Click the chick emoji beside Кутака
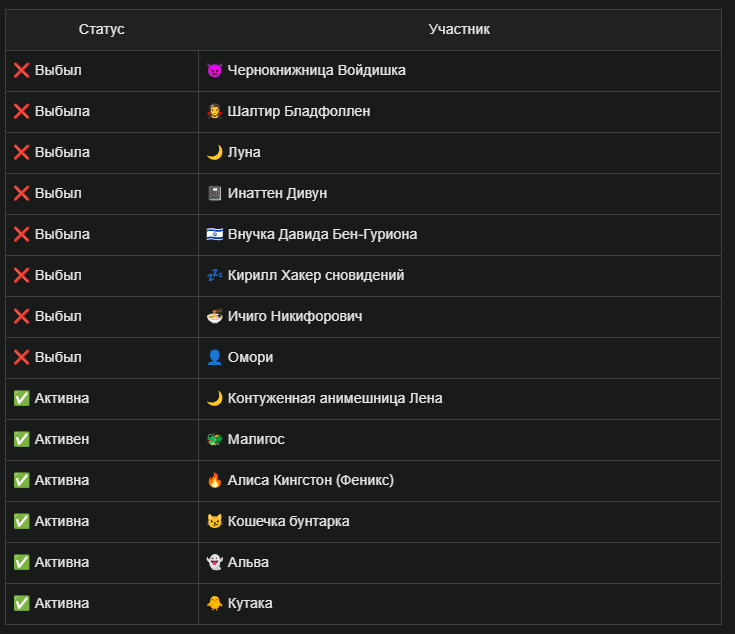This screenshot has height=634, width=735. click(x=214, y=603)
